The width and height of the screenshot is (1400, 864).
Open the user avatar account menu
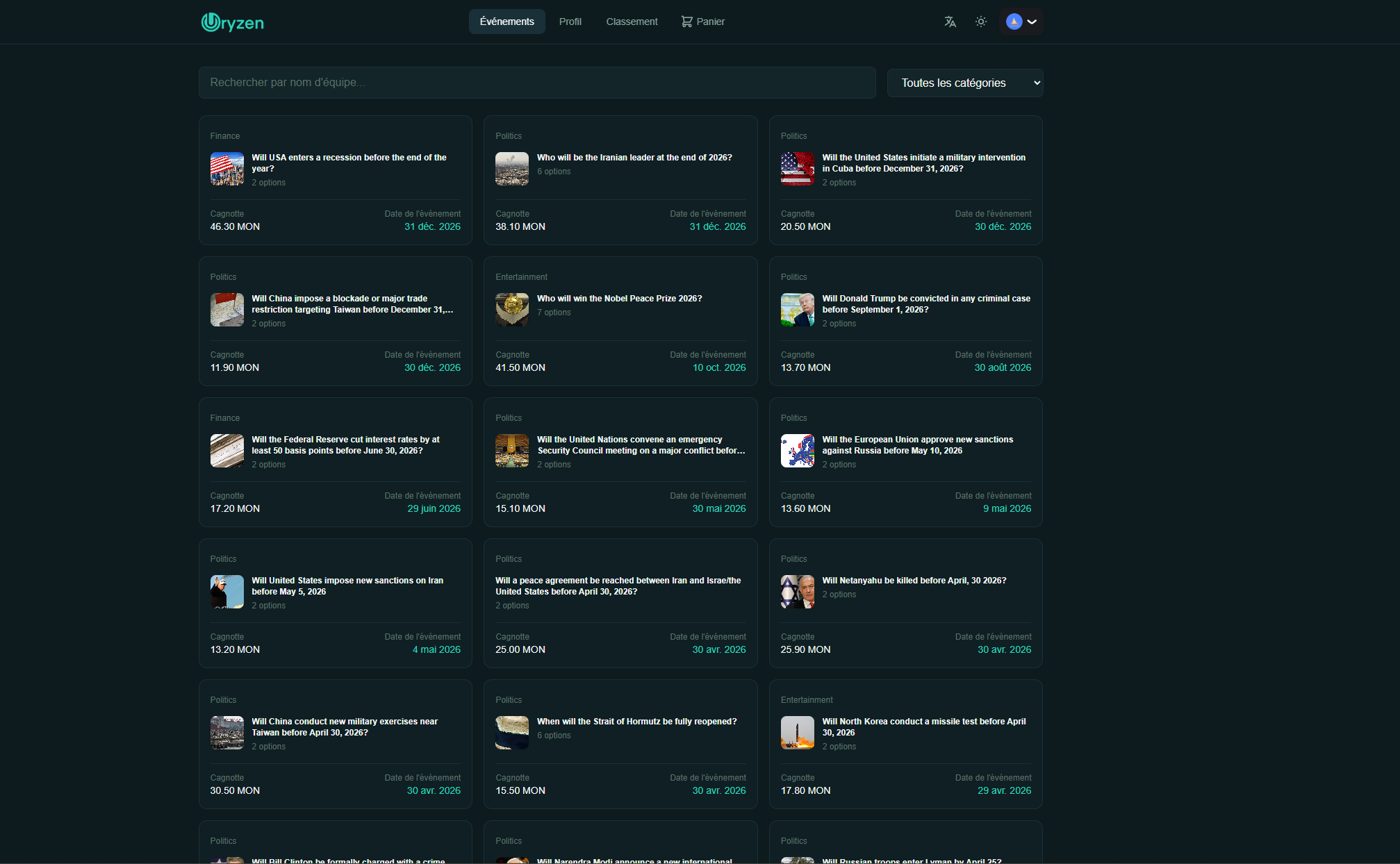(x=1021, y=22)
